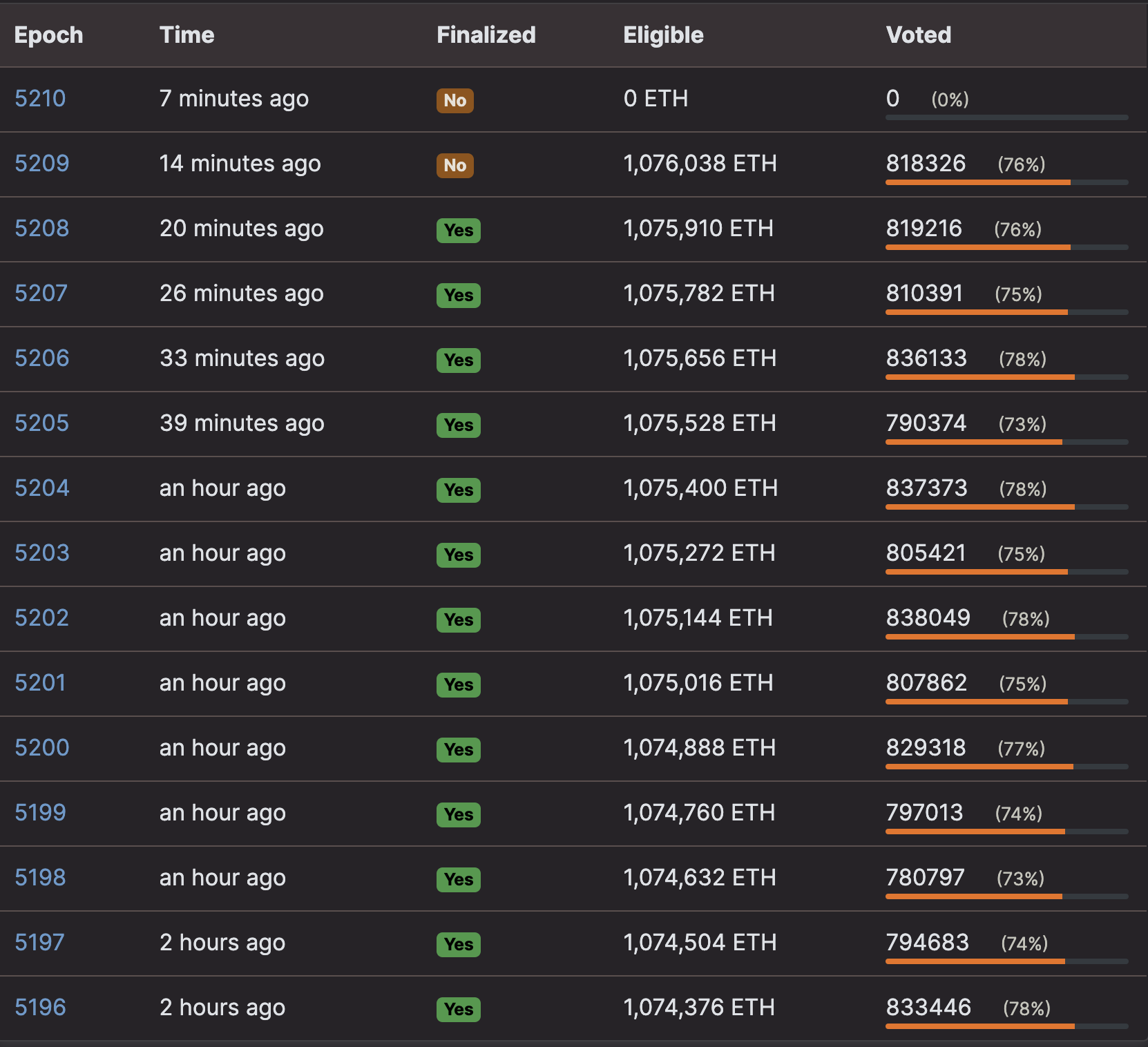The width and height of the screenshot is (1148, 1047).
Task: Click the Yes badge for epoch 5206
Action: pos(459,360)
